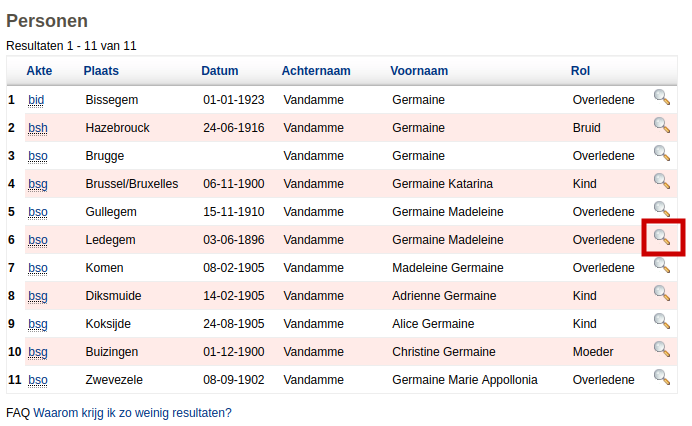
Task: Click the Akte column header
Action: click(x=39, y=71)
